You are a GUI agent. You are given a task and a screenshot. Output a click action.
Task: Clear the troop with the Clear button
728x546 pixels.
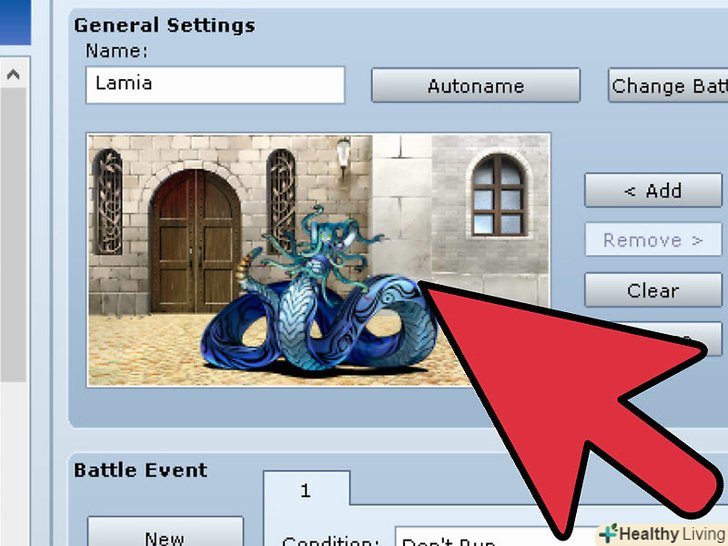pyautogui.click(x=653, y=290)
